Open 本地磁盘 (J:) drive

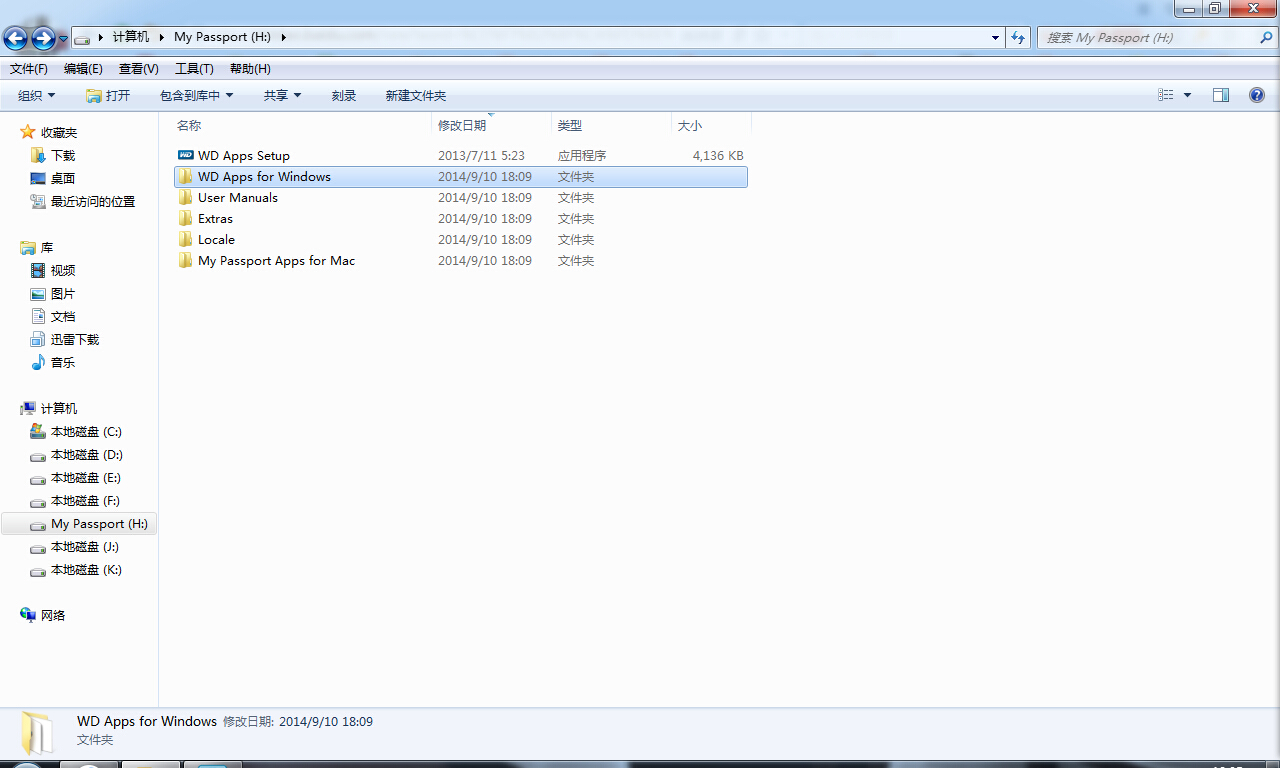click(86, 547)
